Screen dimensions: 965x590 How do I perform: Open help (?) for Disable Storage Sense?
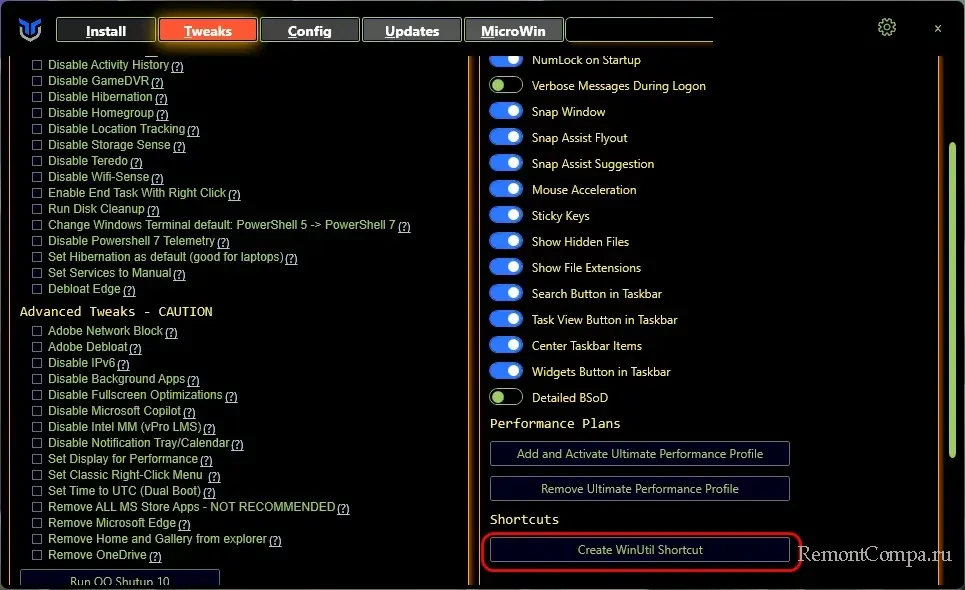pos(179,146)
